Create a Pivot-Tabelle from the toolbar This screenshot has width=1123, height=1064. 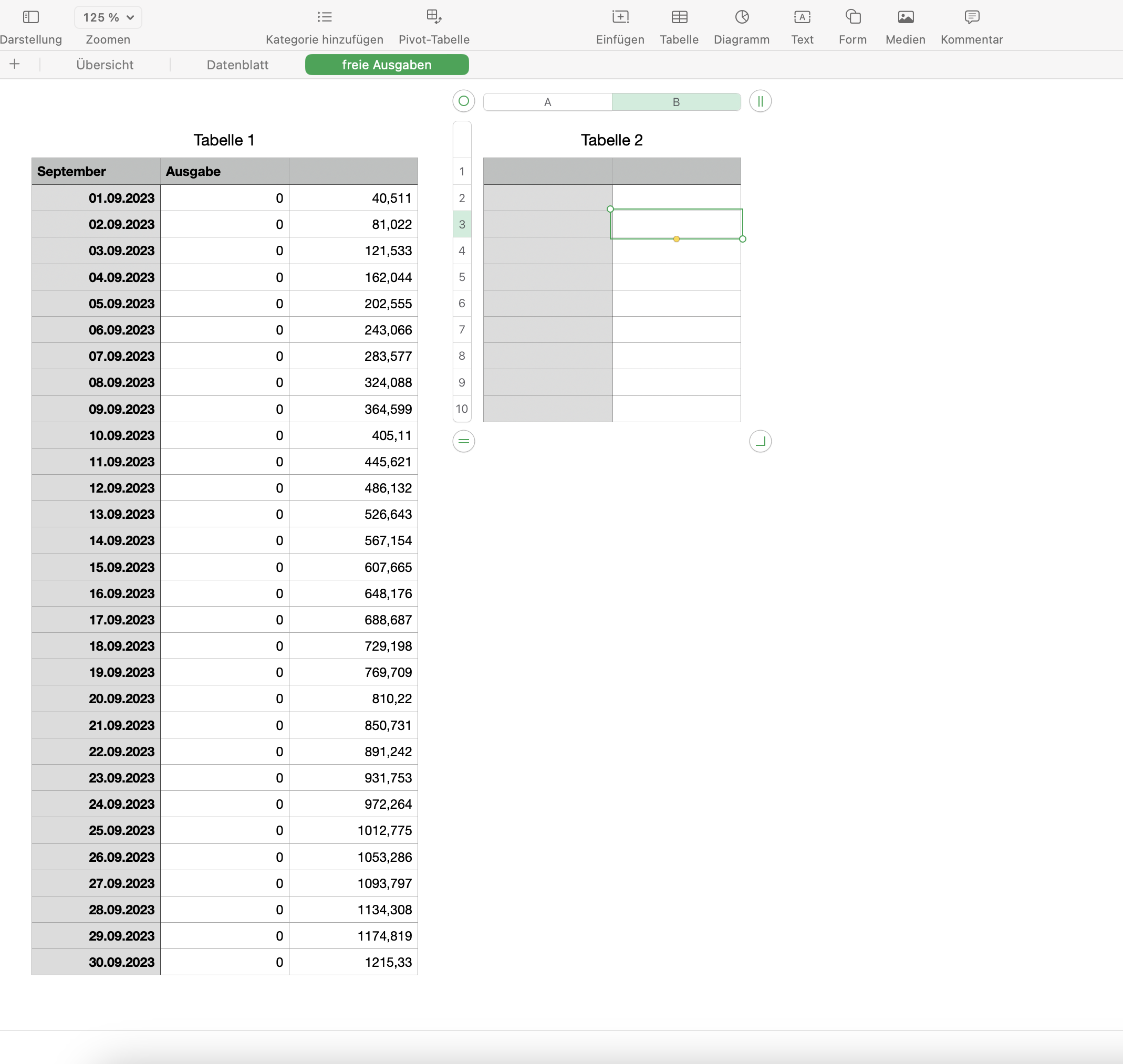tap(434, 17)
